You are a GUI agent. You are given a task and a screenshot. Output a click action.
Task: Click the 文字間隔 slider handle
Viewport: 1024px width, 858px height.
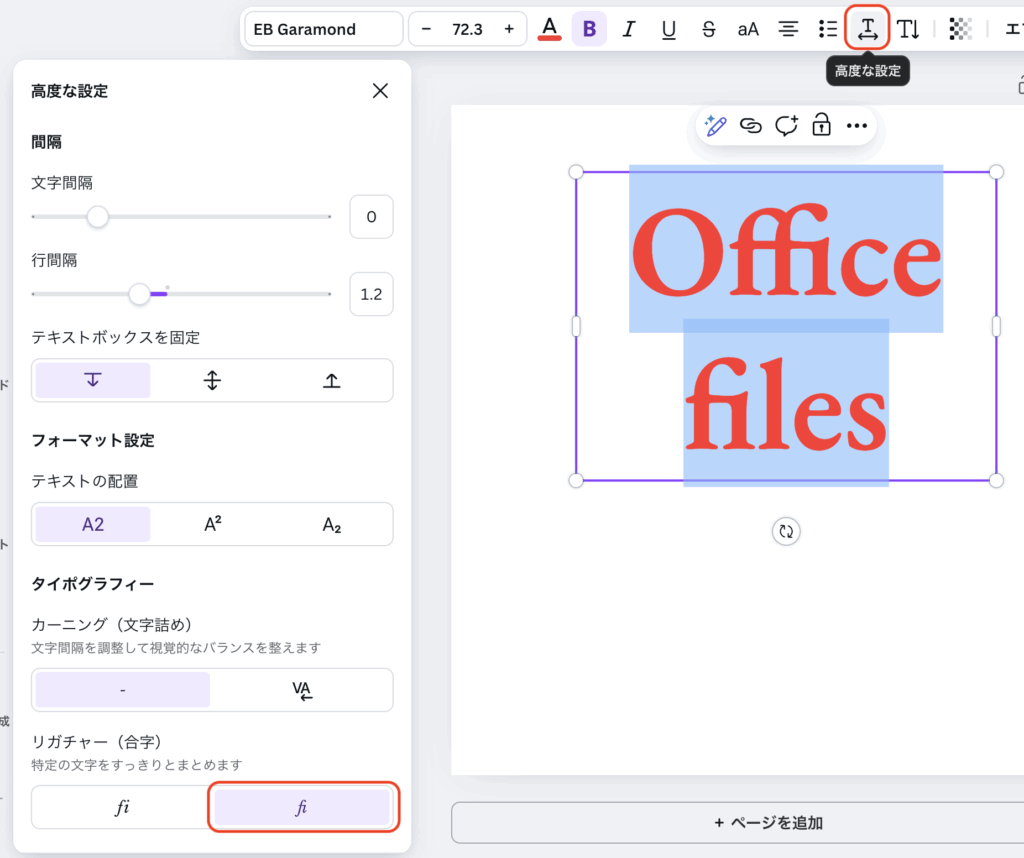tap(97, 216)
